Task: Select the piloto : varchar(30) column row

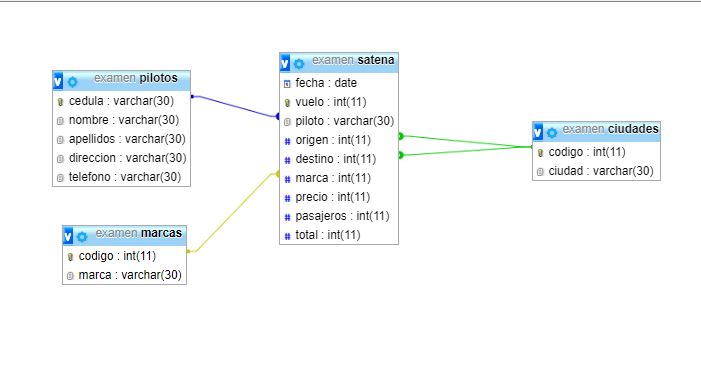Action: click(x=339, y=121)
